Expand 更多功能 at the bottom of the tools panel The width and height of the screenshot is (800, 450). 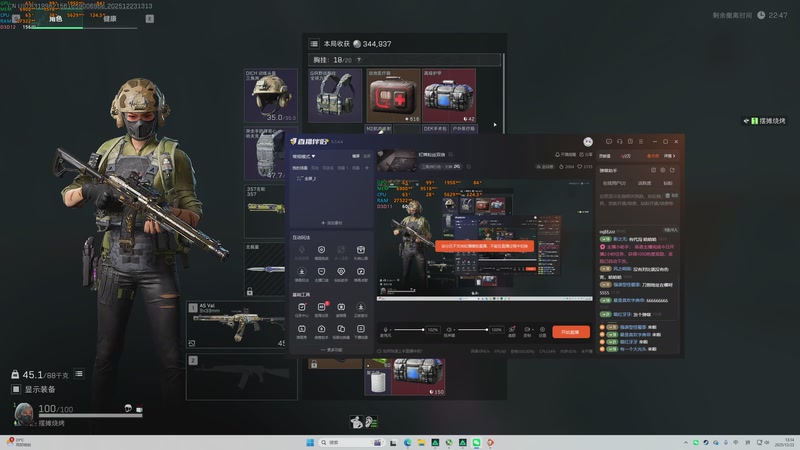point(332,350)
